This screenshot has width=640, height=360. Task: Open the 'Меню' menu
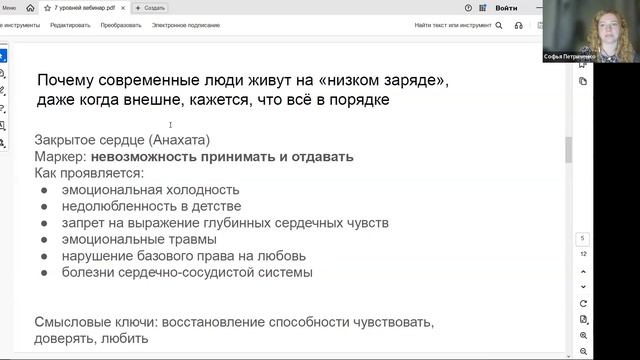coord(9,8)
